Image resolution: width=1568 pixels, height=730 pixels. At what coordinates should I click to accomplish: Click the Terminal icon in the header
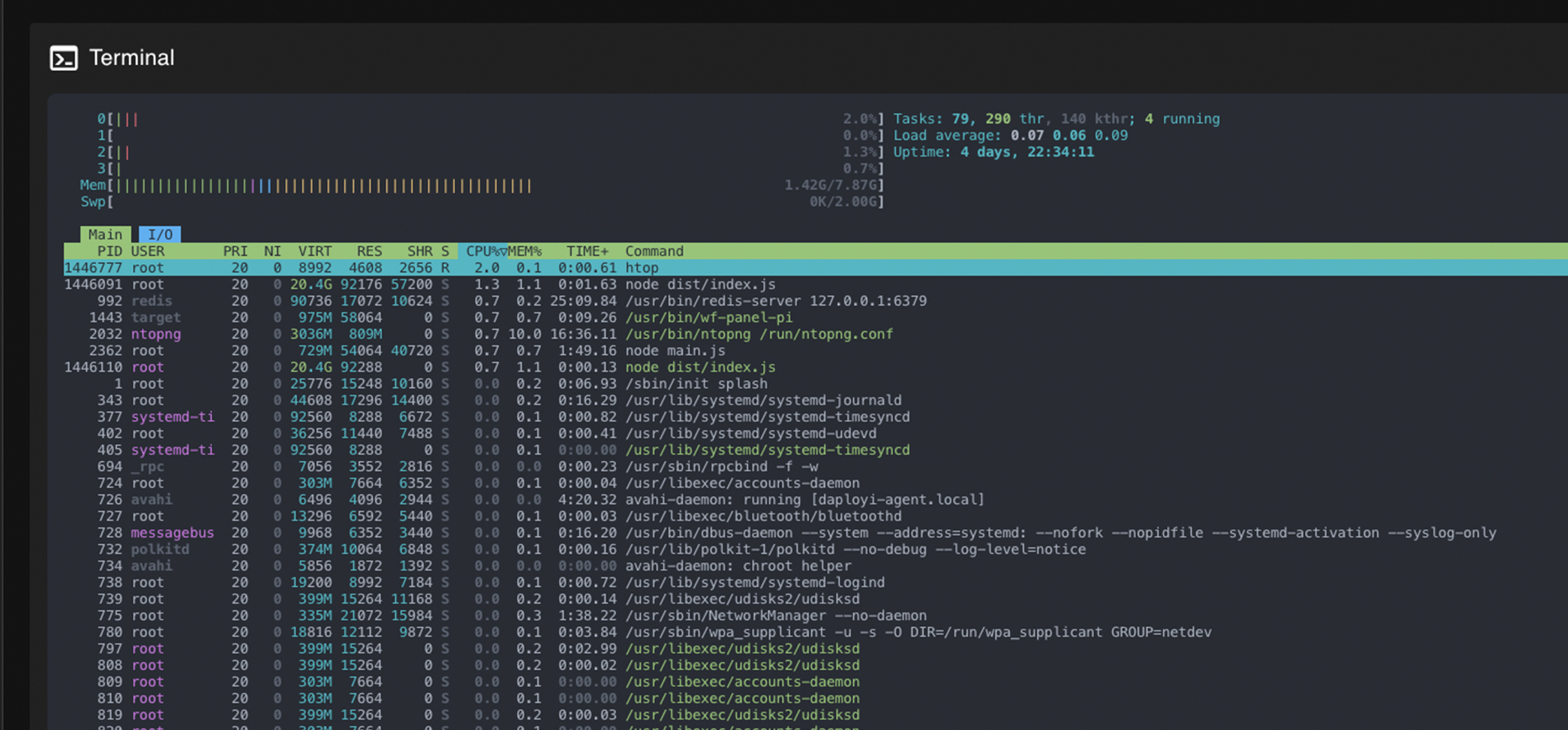pyautogui.click(x=64, y=58)
